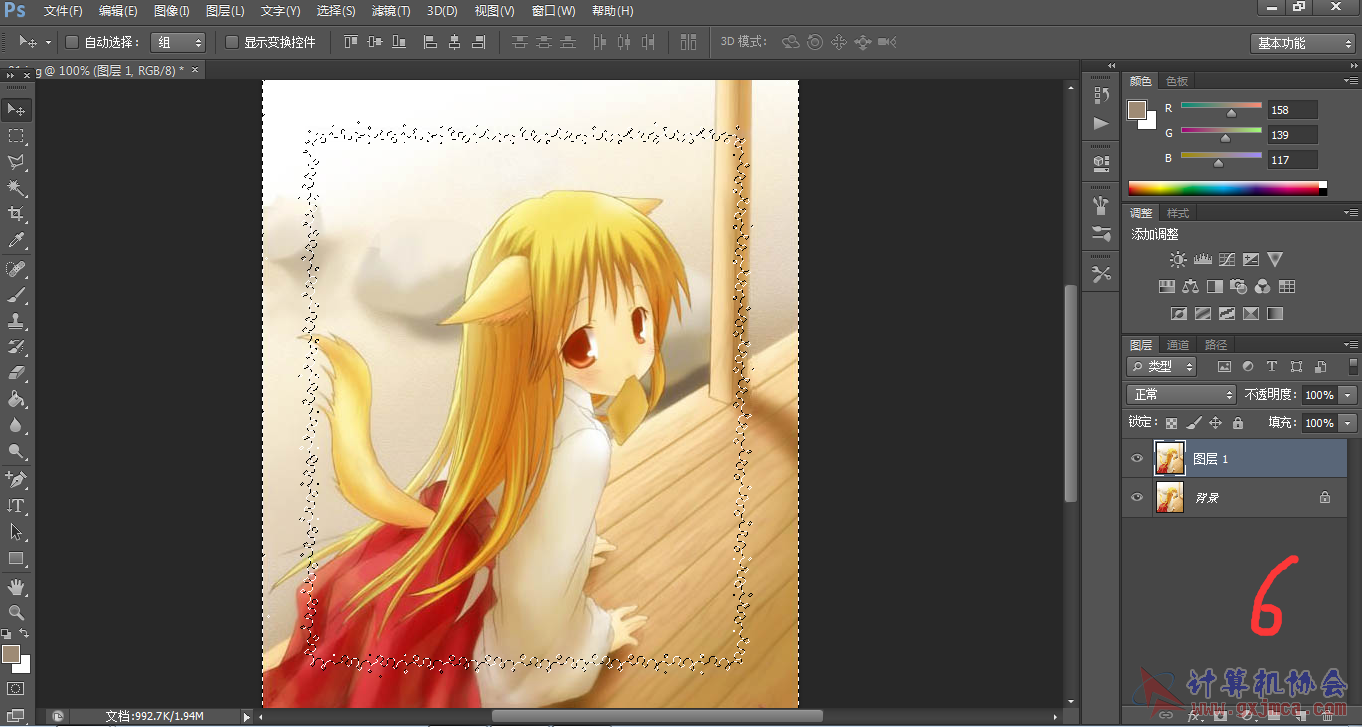This screenshot has height=727, width=1362.
Task: Click the R value input field
Action: (1292, 110)
